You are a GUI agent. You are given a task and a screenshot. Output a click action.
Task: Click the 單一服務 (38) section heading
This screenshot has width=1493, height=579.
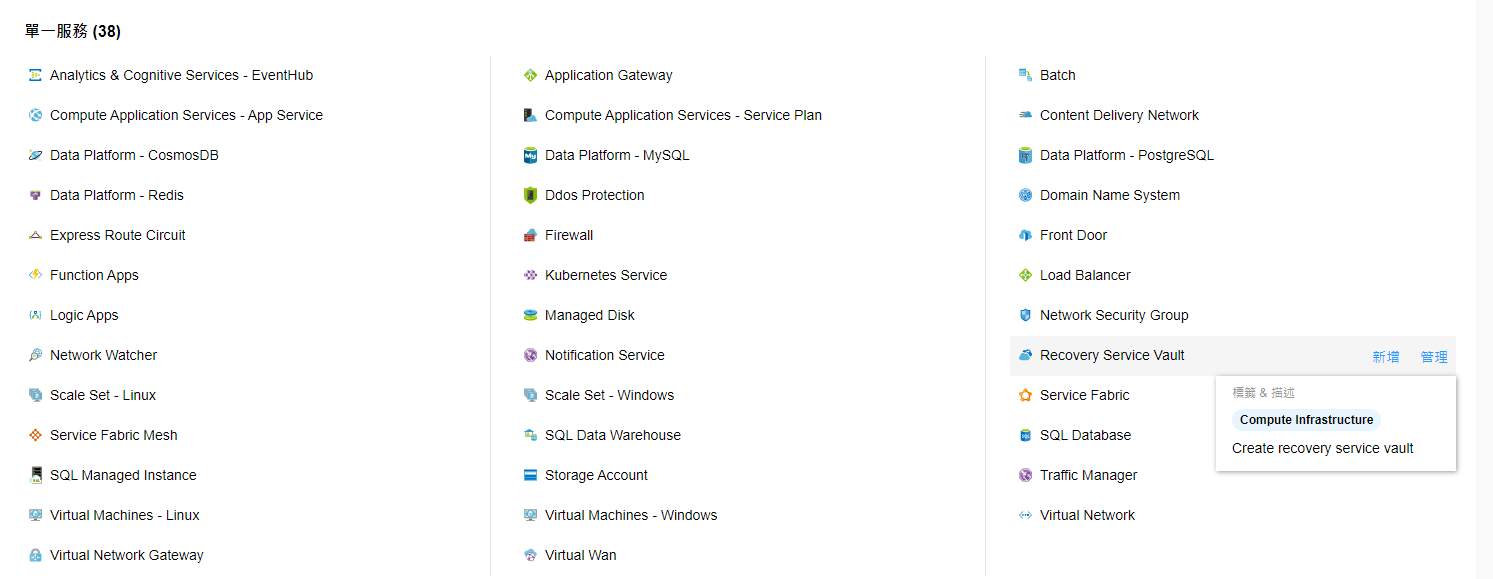[x=73, y=31]
